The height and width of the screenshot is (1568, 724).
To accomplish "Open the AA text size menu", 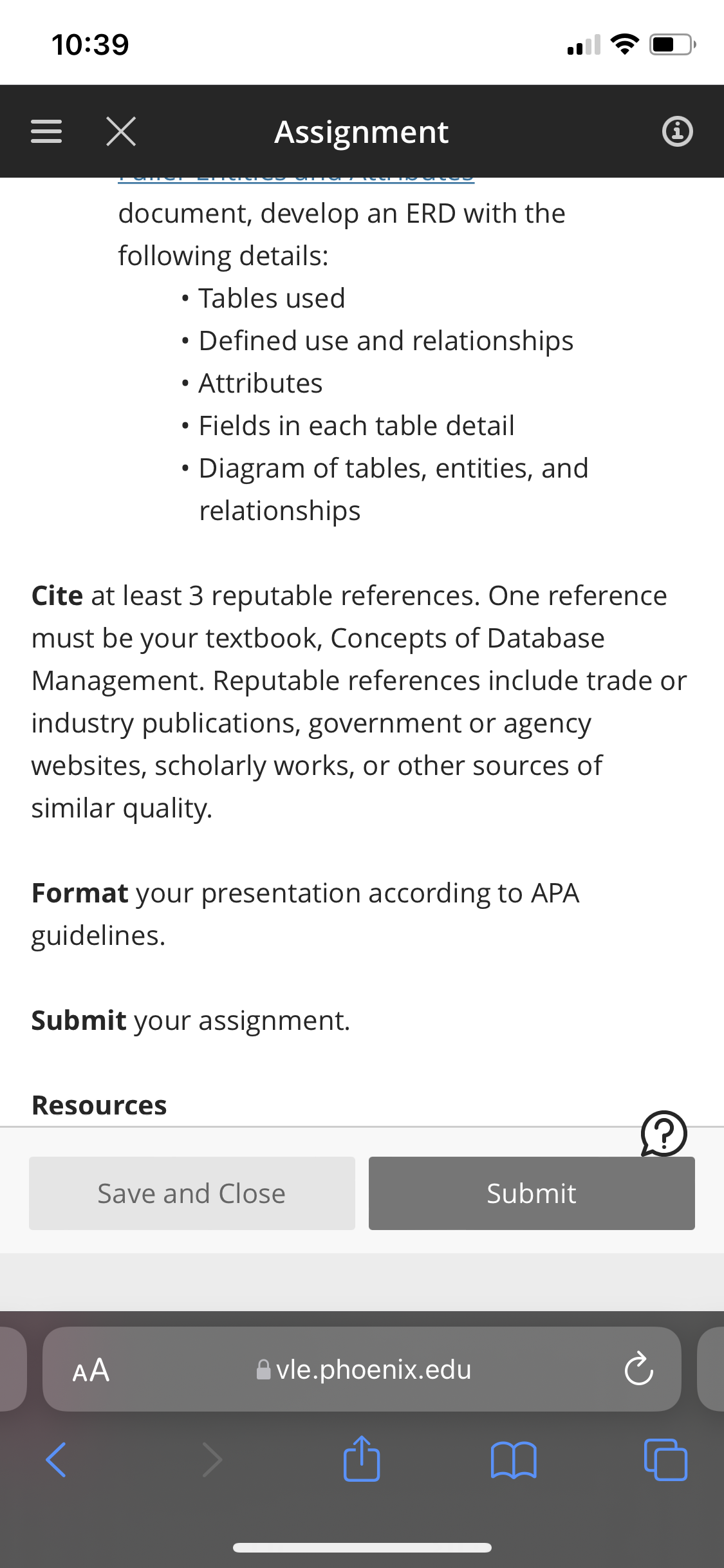I will click(x=91, y=1370).
